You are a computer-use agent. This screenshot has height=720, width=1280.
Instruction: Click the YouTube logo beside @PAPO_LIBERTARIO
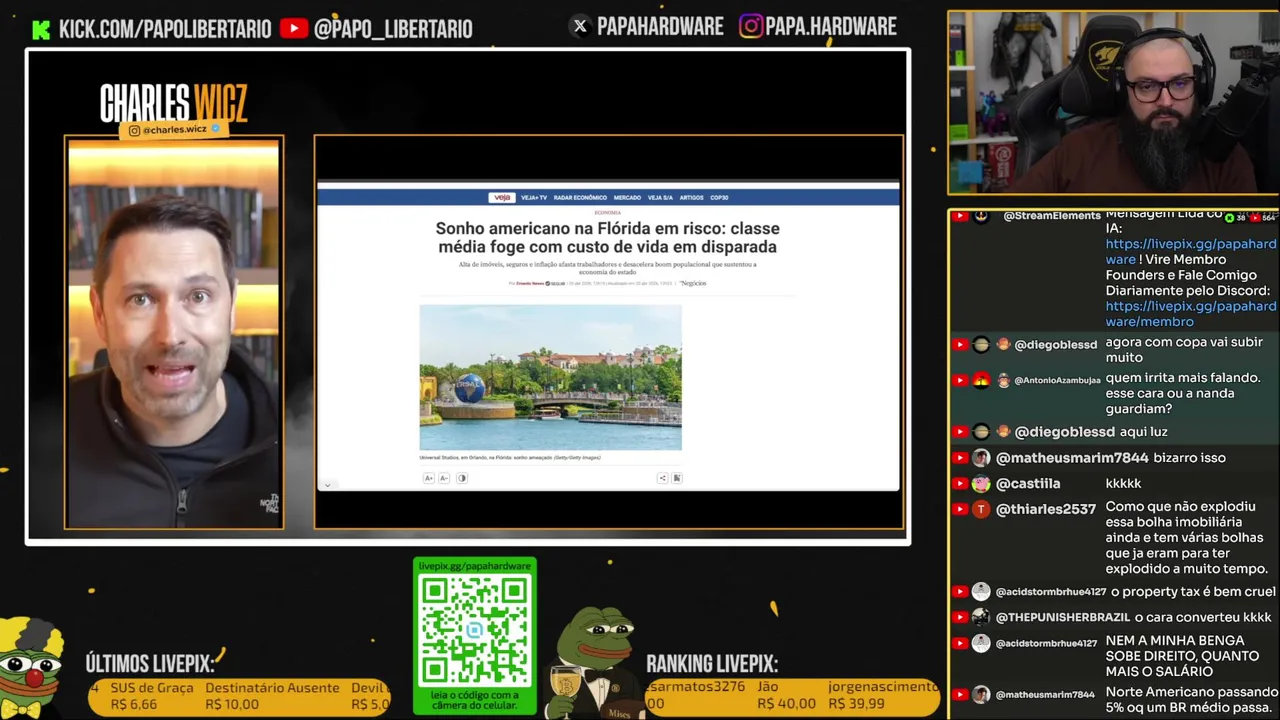coord(294,29)
